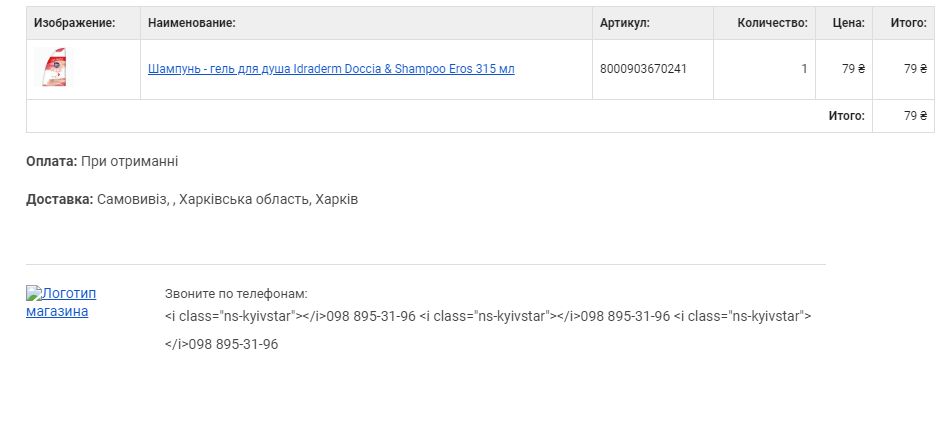Click the Цена column header
949x424 pixels.
[x=849, y=23]
